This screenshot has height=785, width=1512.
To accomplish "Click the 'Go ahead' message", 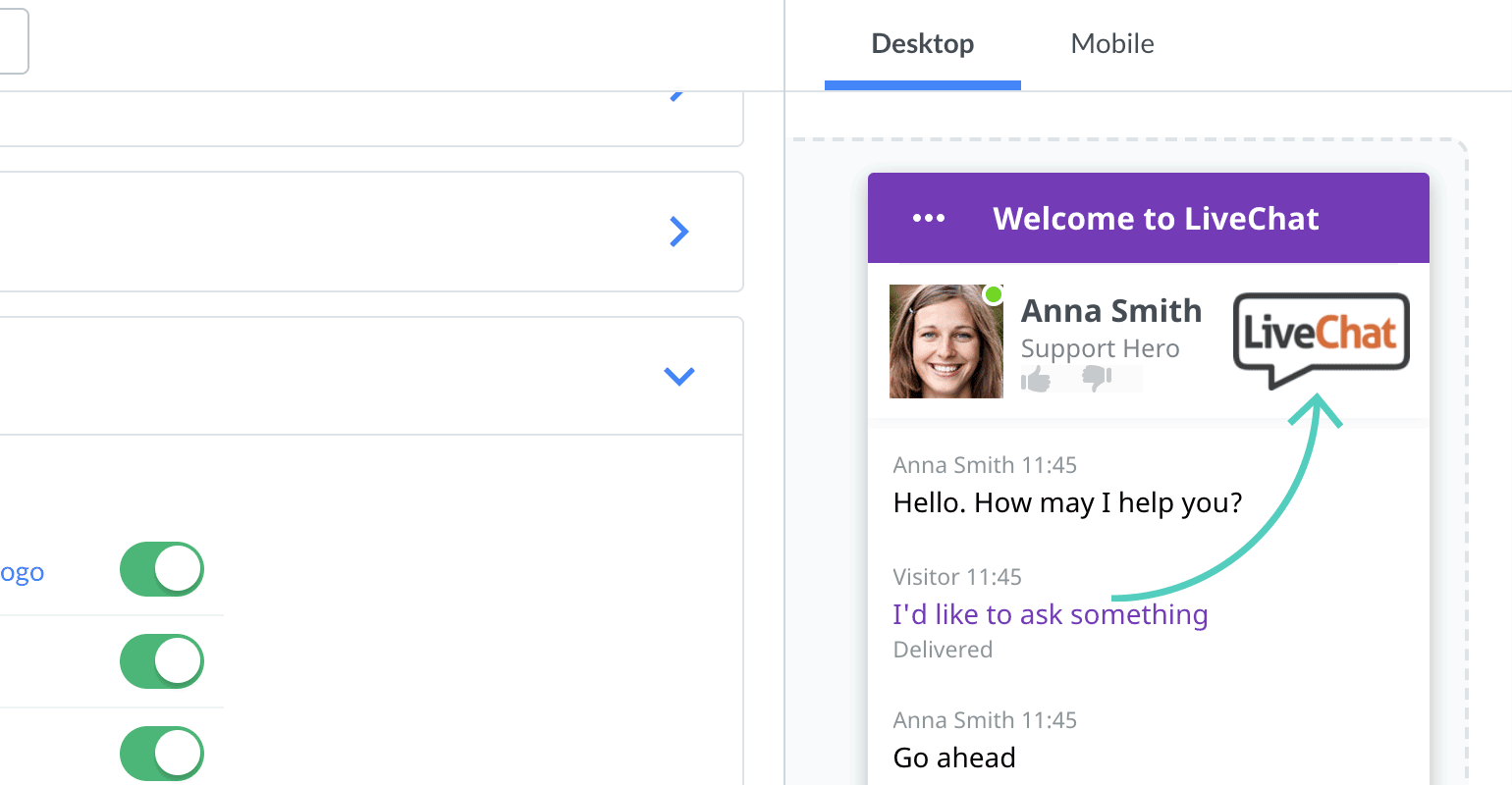I will (x=954, y=758).
